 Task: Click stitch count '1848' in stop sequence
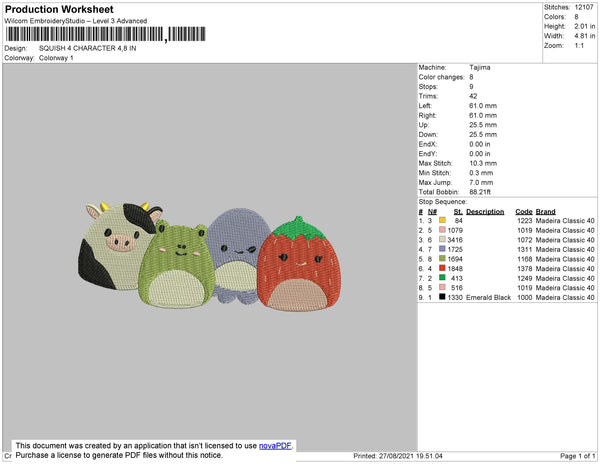[455, 269]
